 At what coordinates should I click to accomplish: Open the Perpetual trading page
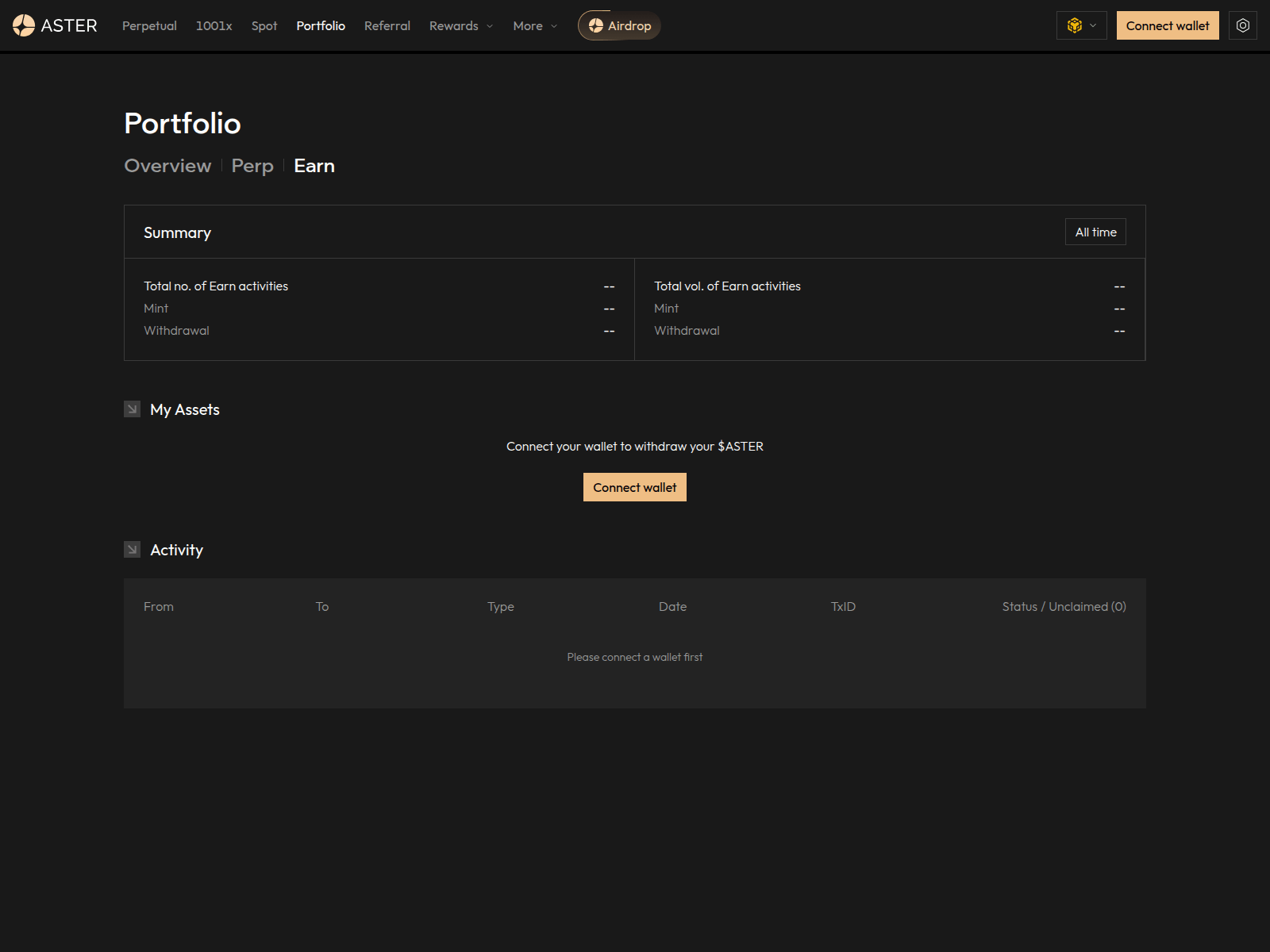click(149, 25)
